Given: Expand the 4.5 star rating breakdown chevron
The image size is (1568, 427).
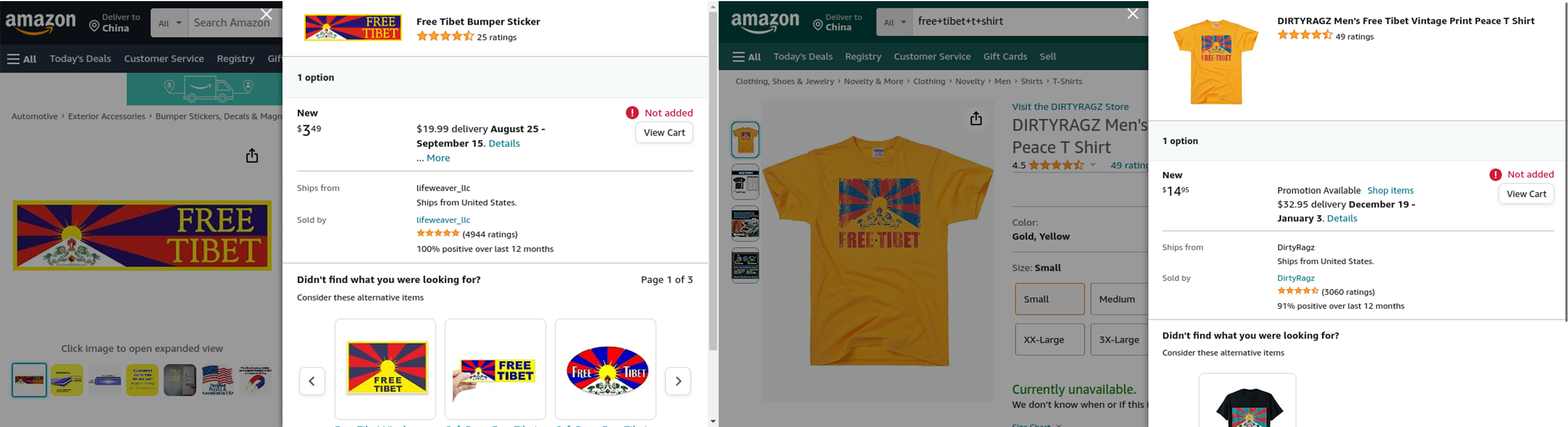Looking at the screenshot, I should (x=1093, y=165).
